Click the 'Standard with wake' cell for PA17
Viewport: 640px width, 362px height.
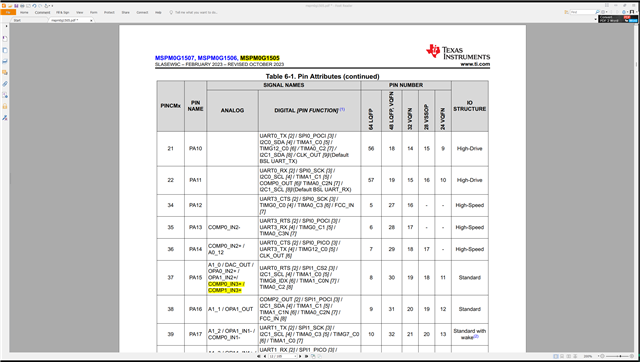pos(469,334)
